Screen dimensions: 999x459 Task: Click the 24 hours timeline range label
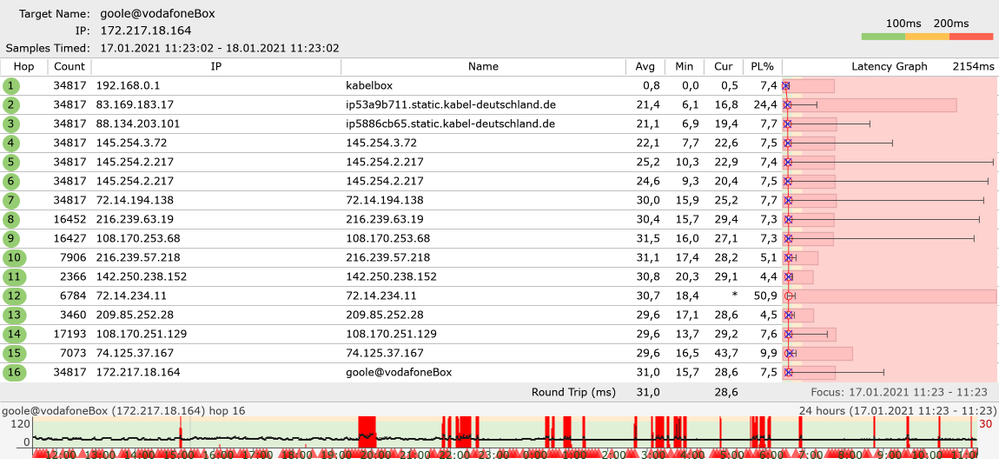pyautogui.click(x=897, y=411)
